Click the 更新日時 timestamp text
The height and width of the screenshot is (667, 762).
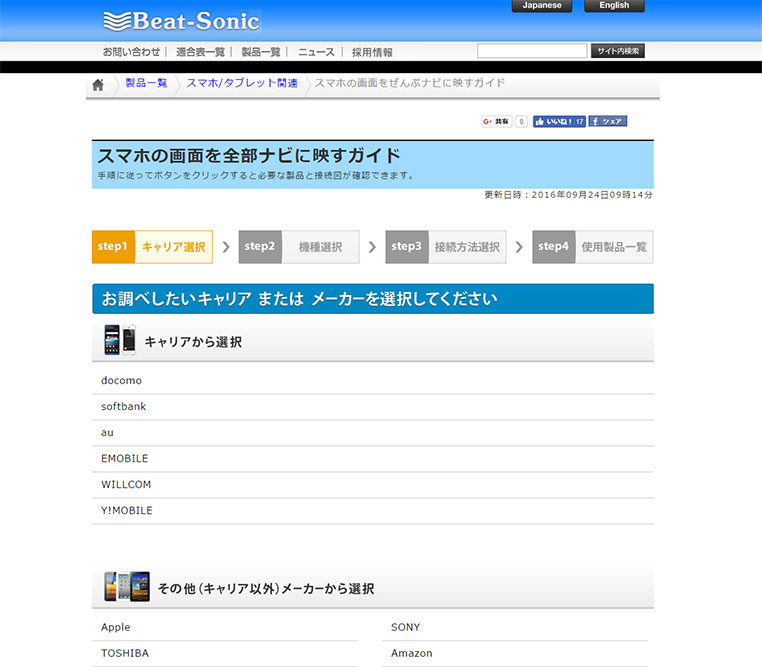[568, 195]
